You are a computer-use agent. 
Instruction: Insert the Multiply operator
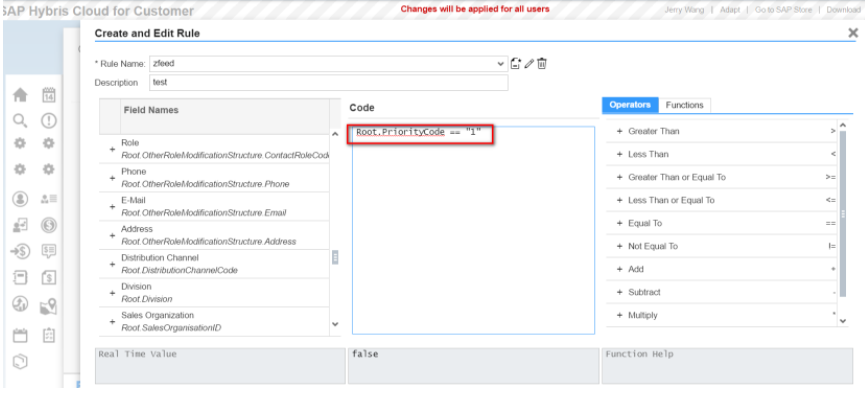[x=620, y=315]
